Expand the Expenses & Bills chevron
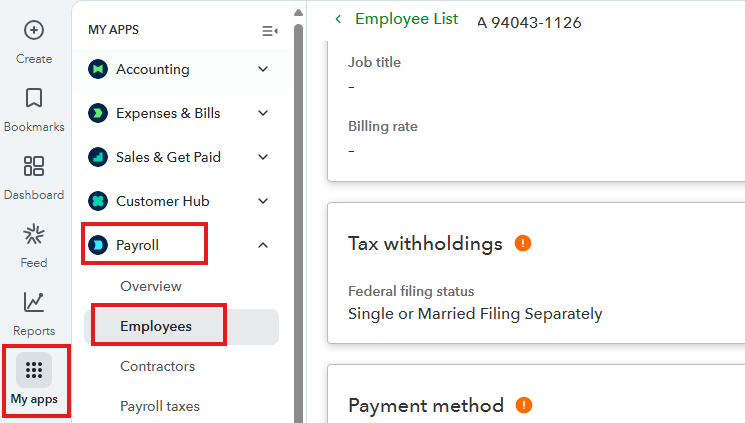The height and width of the screenshot is (423, 745). tap(263, 113)
